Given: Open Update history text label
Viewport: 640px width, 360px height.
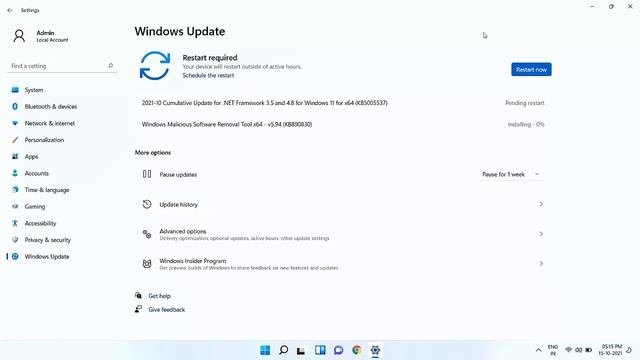Looking at the screenshot, I should [178, 204].
